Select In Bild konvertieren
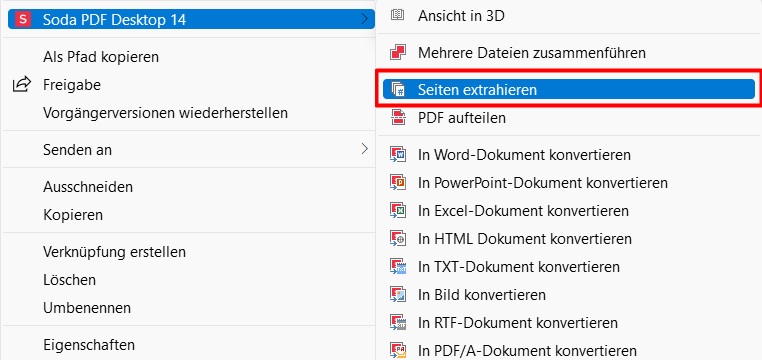This screenshot has height=360, width=762. pos(482,294)
